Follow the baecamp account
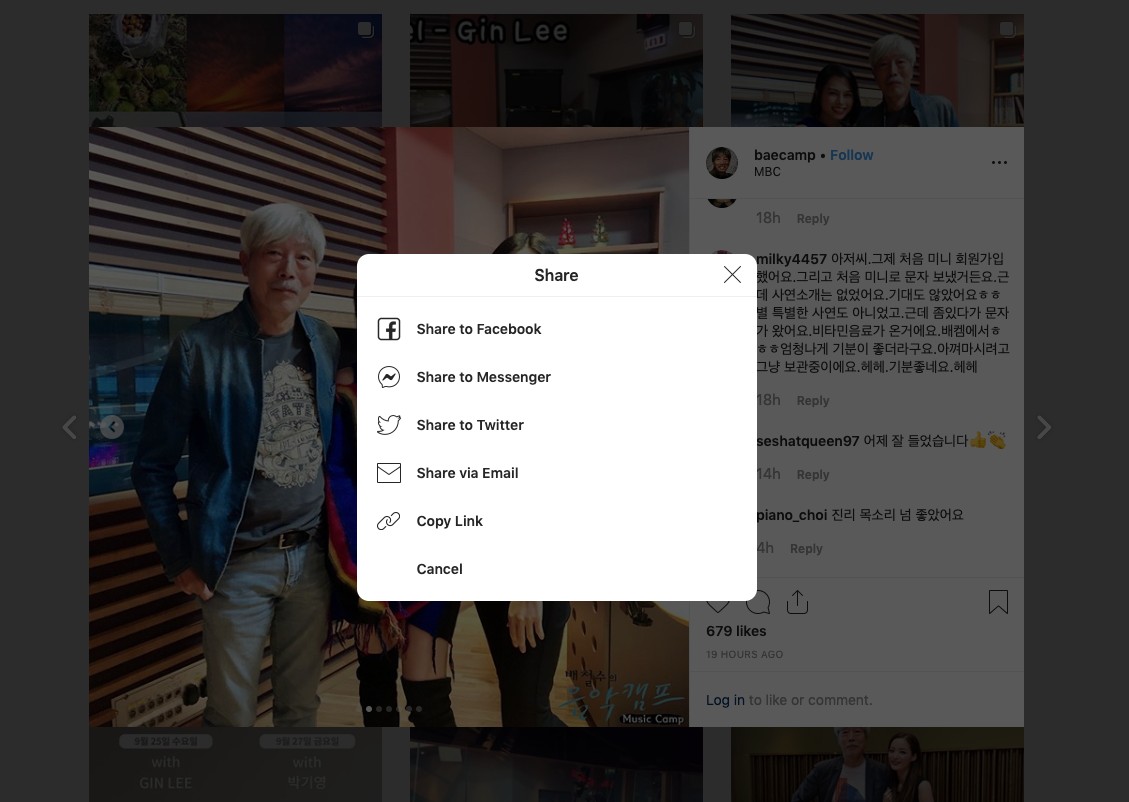Viewport: 1129px width, 802px height. click(x=851, y=155)
